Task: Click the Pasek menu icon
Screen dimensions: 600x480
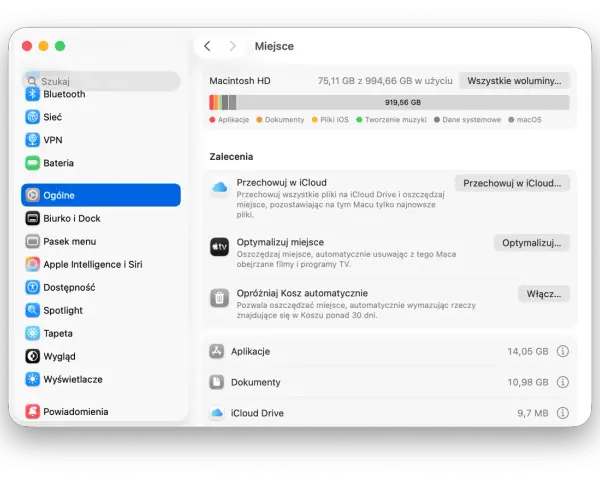Action: pyautogui.click(x=33, y=242)
